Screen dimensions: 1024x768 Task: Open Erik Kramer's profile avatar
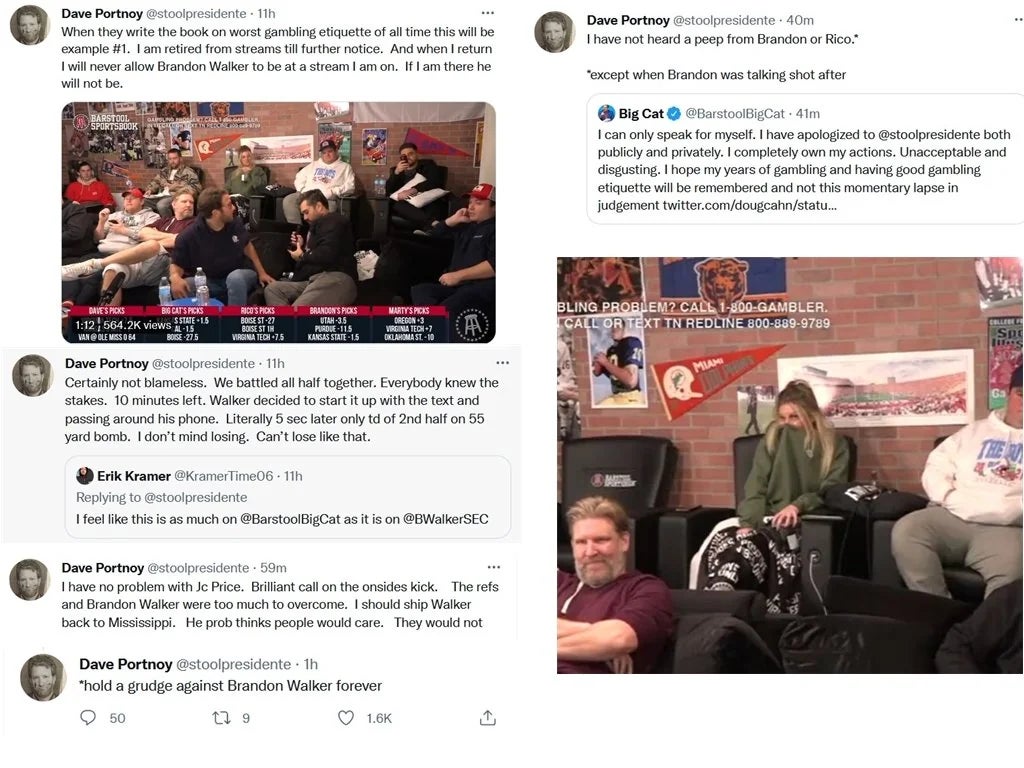[x=85, y=475]
